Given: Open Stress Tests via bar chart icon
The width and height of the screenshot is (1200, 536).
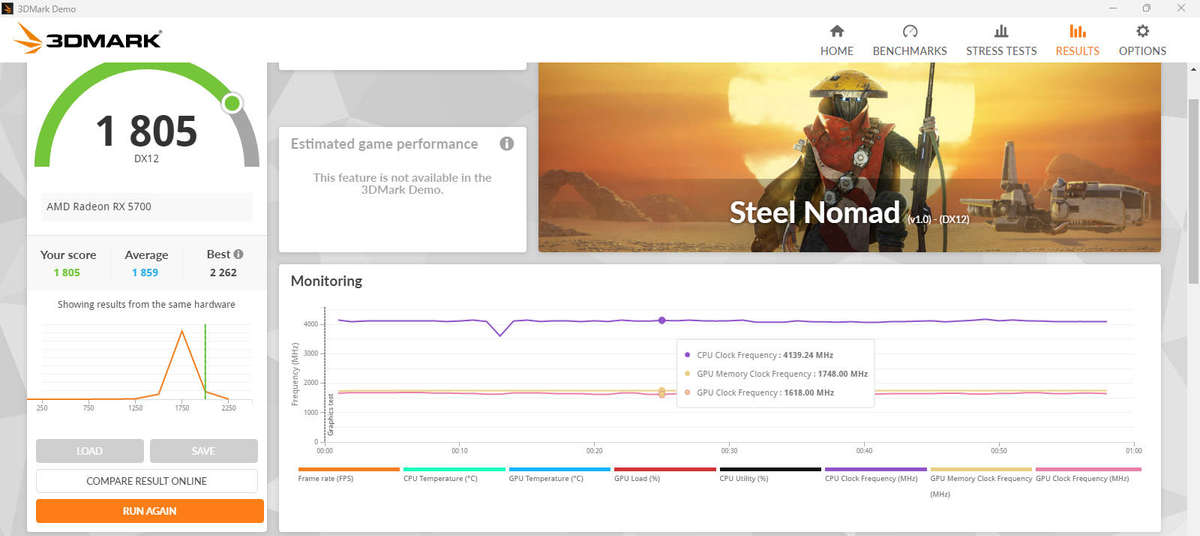Looking at the screenshot, I should (1001, 32).
